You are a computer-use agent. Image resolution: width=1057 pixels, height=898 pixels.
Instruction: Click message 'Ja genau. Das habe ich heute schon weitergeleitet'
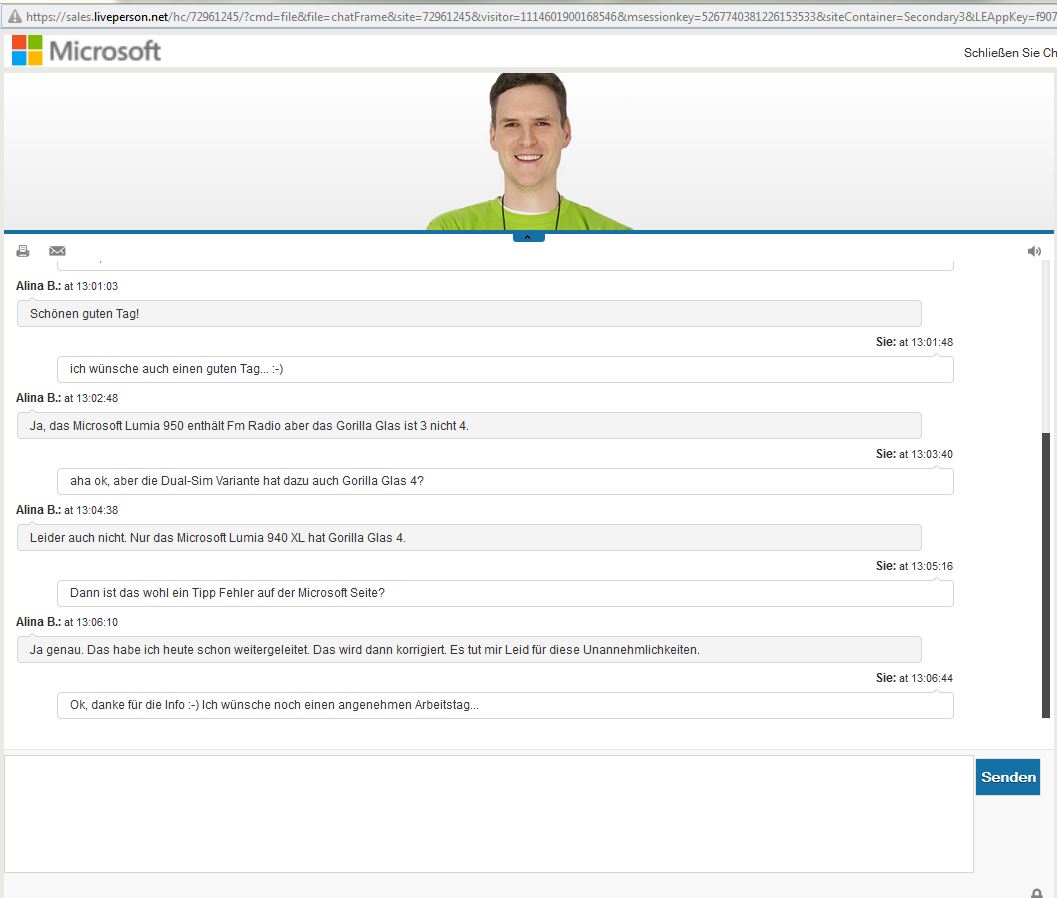click(469, 649)
